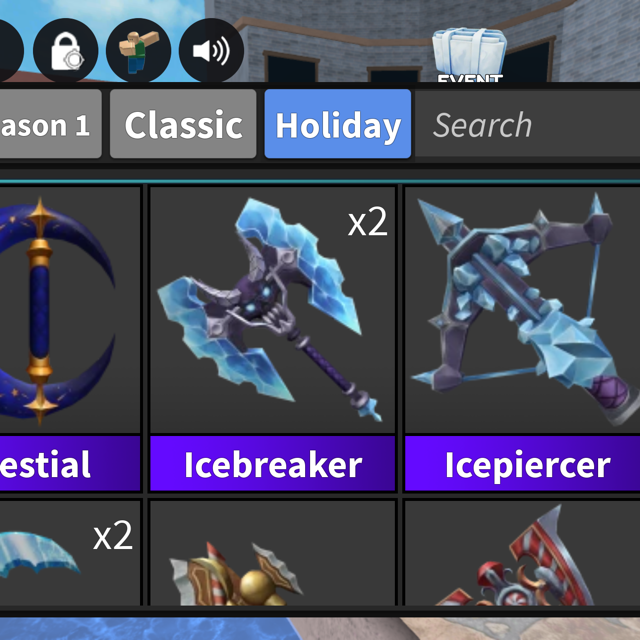Viewport: 640px width, 640px height.
Task: Switch to the Classic tab
Action: click(x=183, y=124)
